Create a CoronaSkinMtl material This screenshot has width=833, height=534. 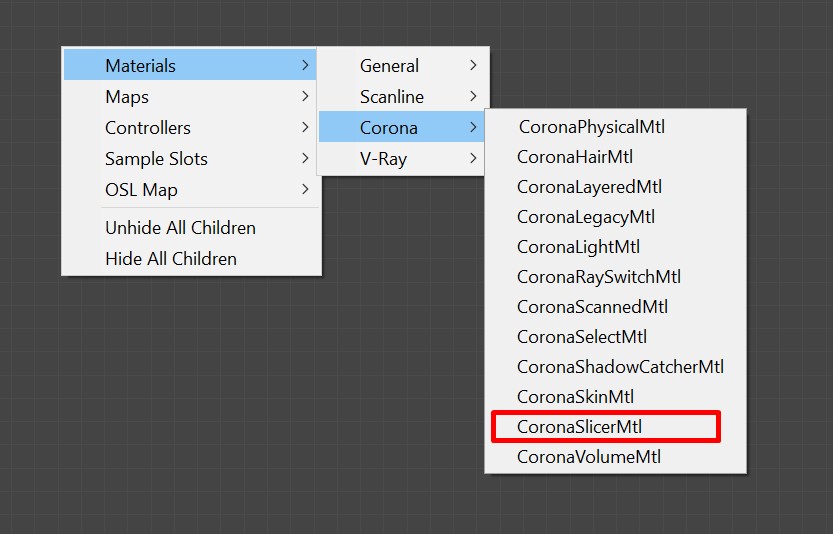(615, 397)
